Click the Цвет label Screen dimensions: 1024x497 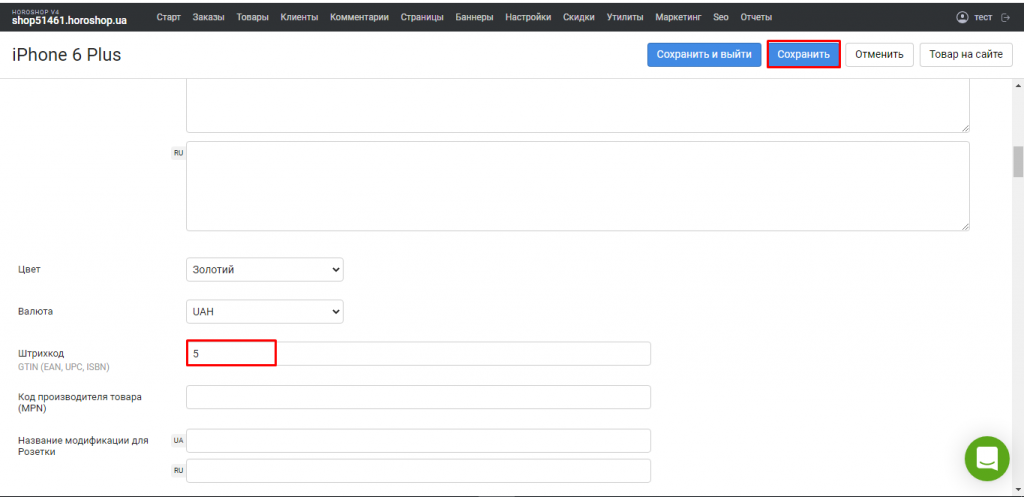click(x=29, y=270)
